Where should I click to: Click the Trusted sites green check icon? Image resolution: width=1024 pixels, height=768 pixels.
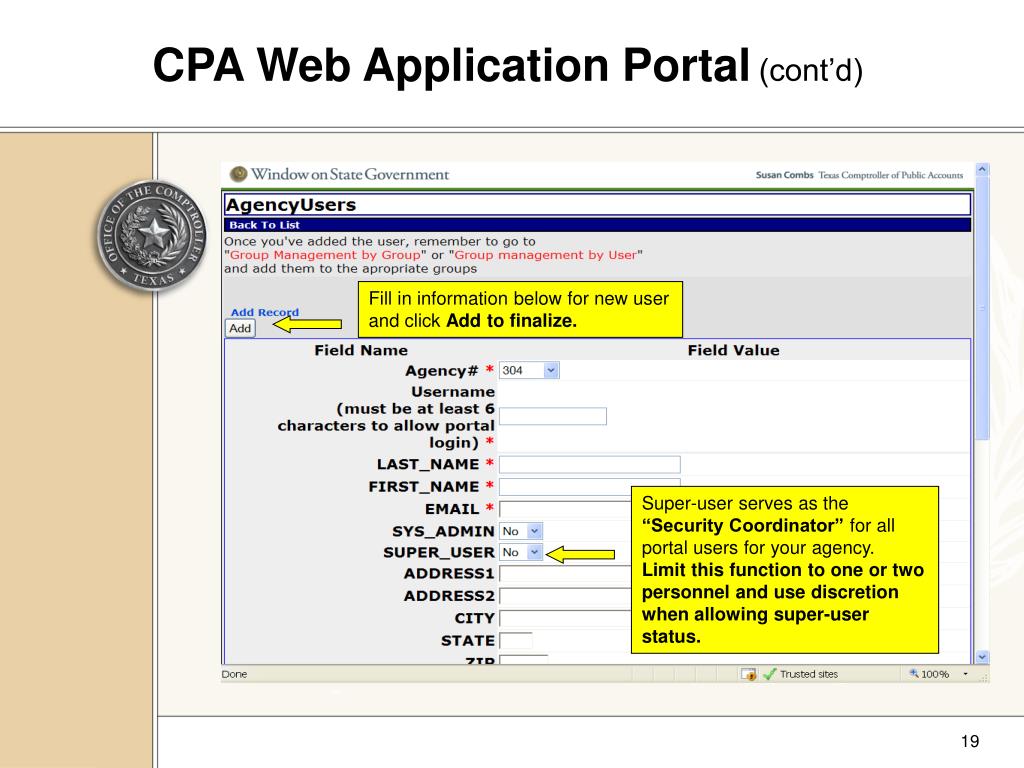tap(769, 674)
